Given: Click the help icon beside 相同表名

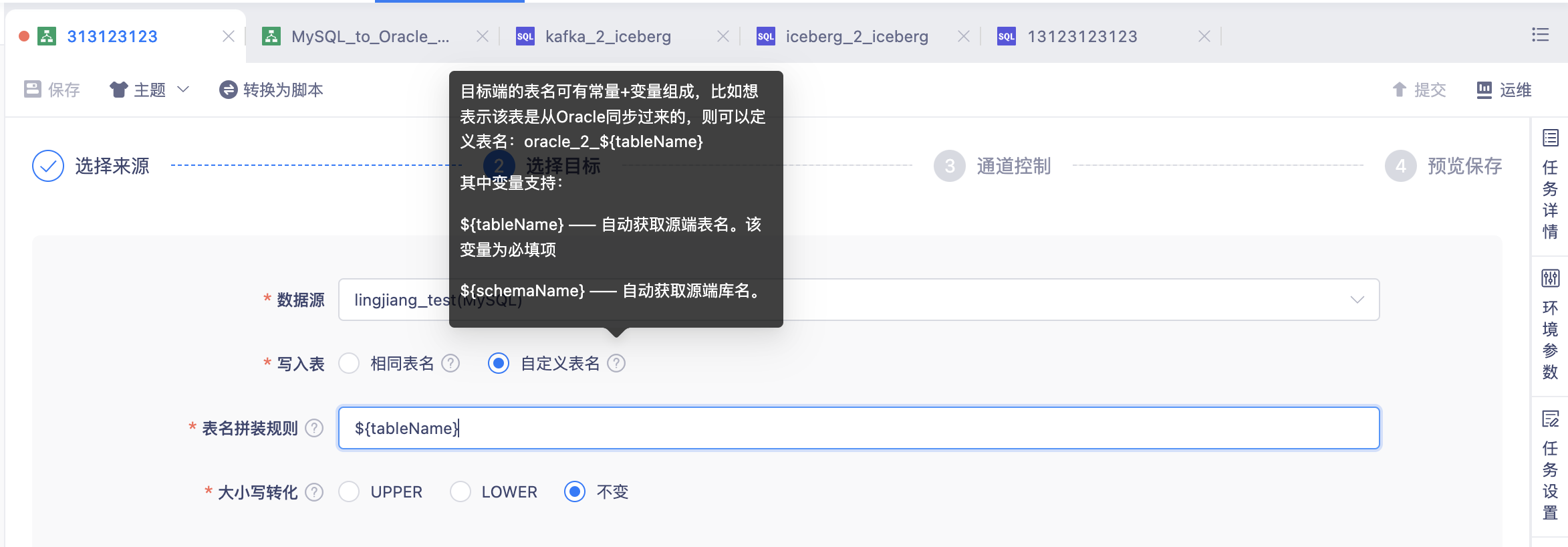Looking at the screenshot, I should pos(451,363).
